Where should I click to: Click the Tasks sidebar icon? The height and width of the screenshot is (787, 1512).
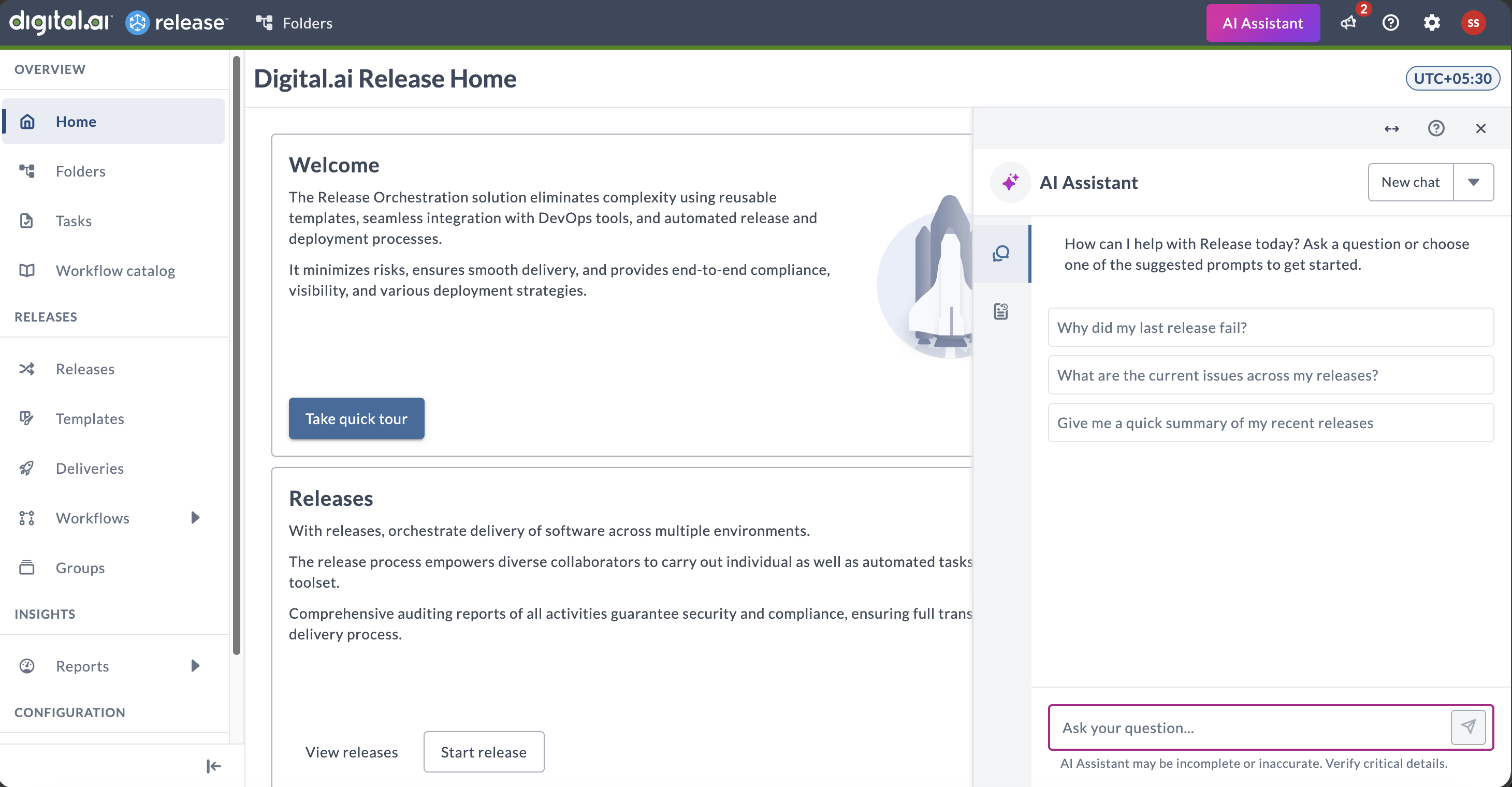point(27,221)
